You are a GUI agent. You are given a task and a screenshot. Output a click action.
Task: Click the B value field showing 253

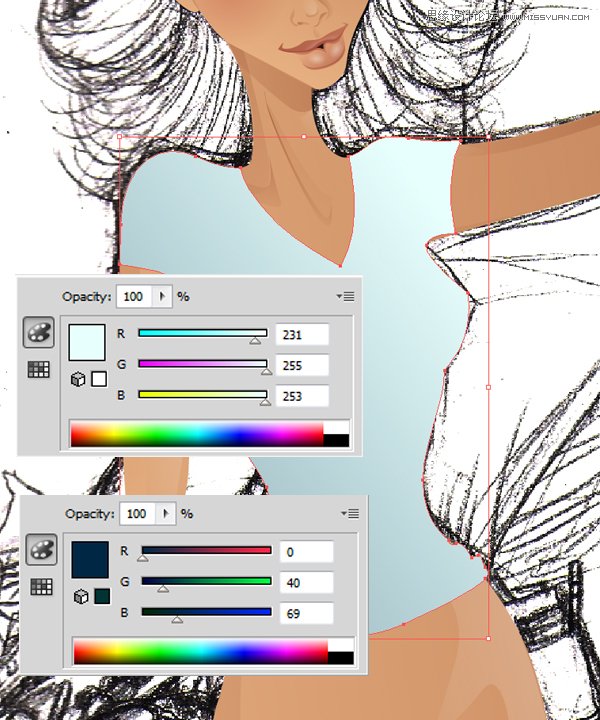302,396
